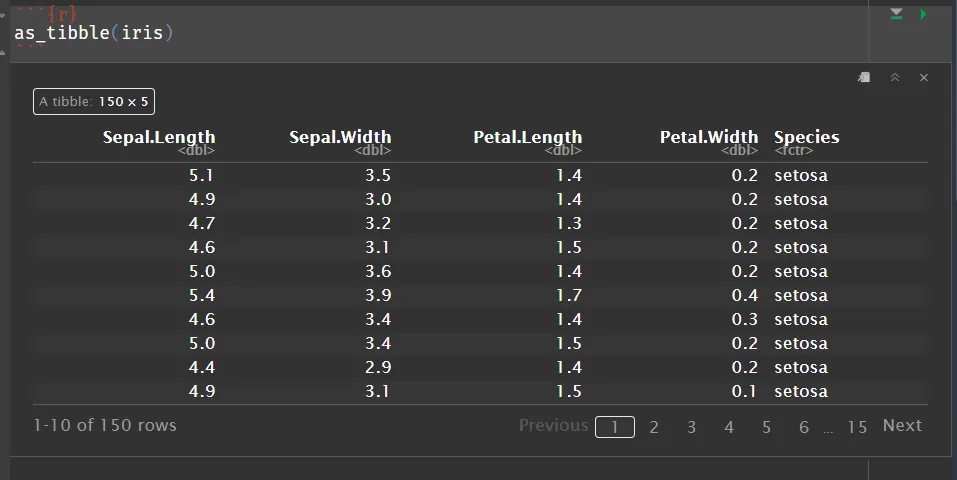This screenshot has height=480, width=957.
Task: Jump to last page 15
Action: tap(857, 427)
